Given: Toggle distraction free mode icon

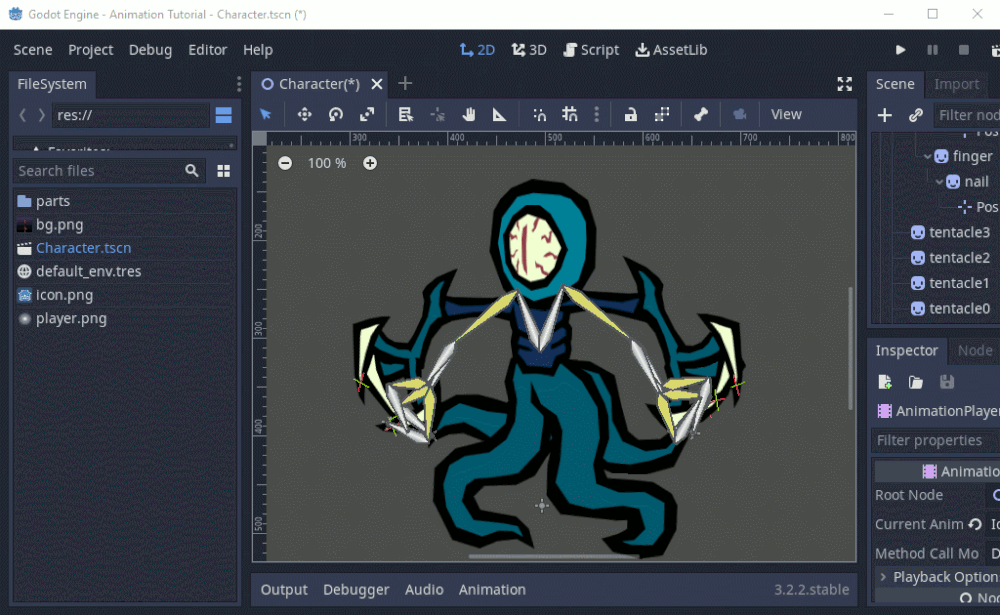Looking at the screenshot, I should point(844,84).
